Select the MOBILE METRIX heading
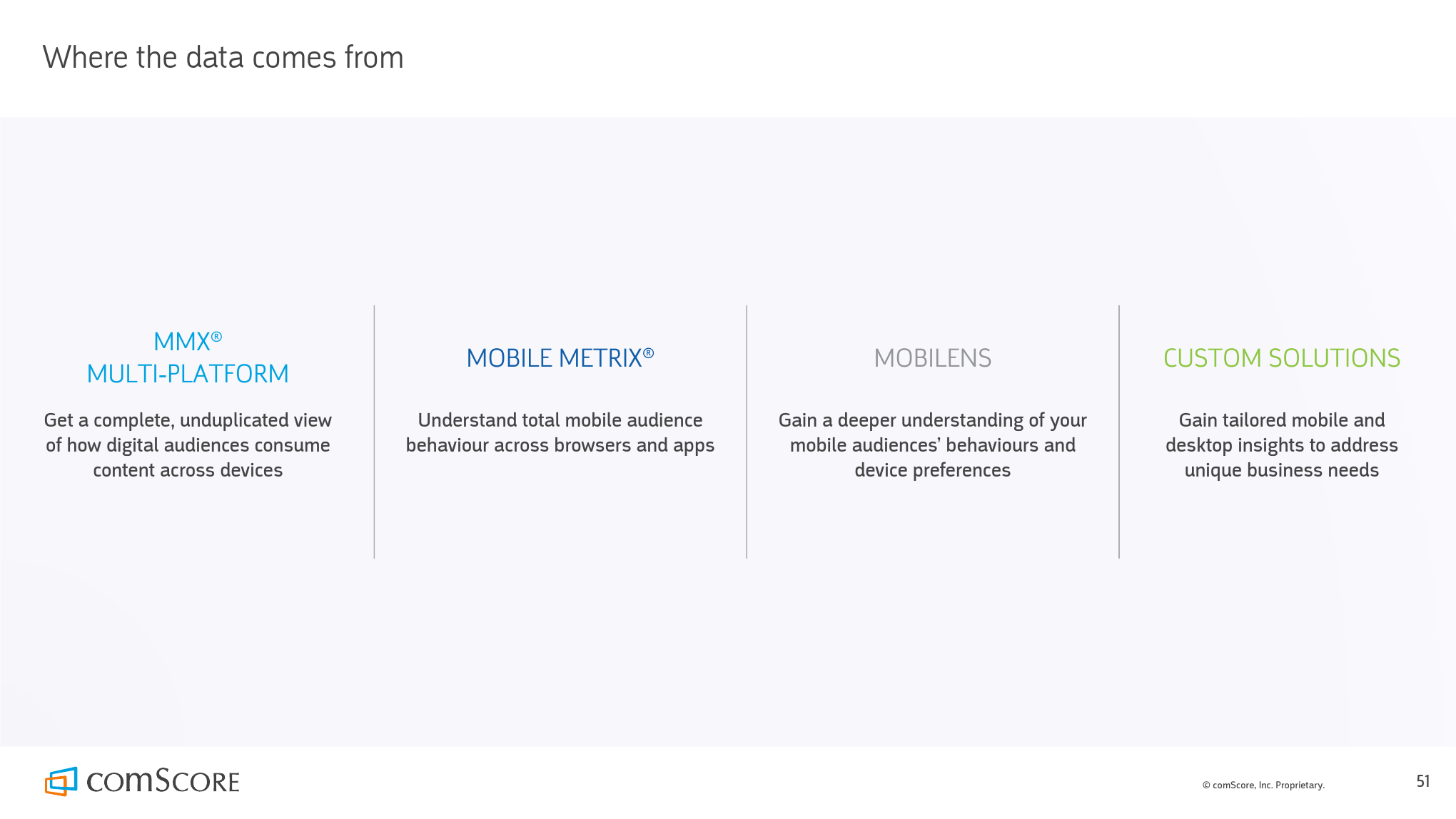This screenshot has height=819, width=1456. tap(554, 358)
